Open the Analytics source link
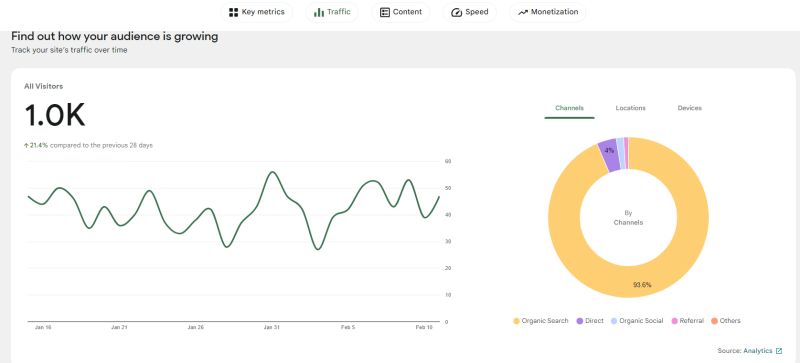Viewport: 800px width, 363px height. 758,351
